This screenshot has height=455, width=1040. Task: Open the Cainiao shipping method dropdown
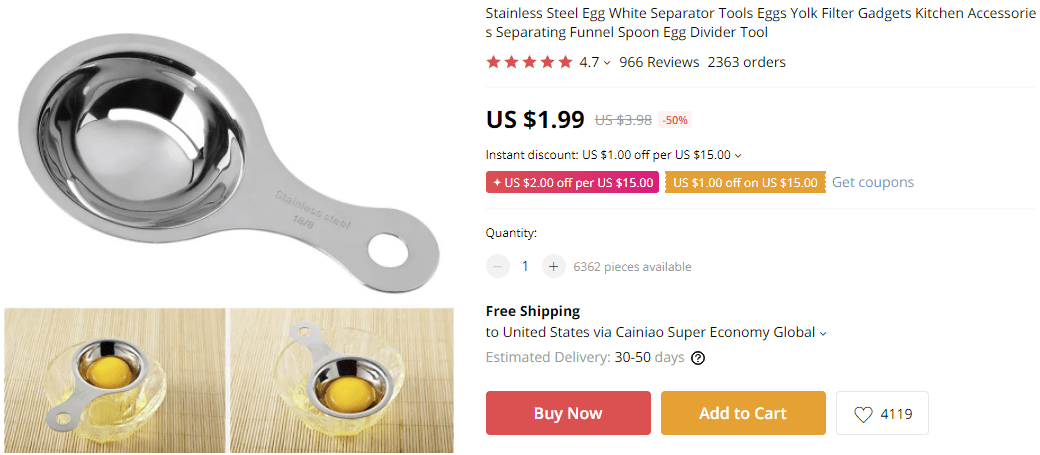click(x=823, y=333)
